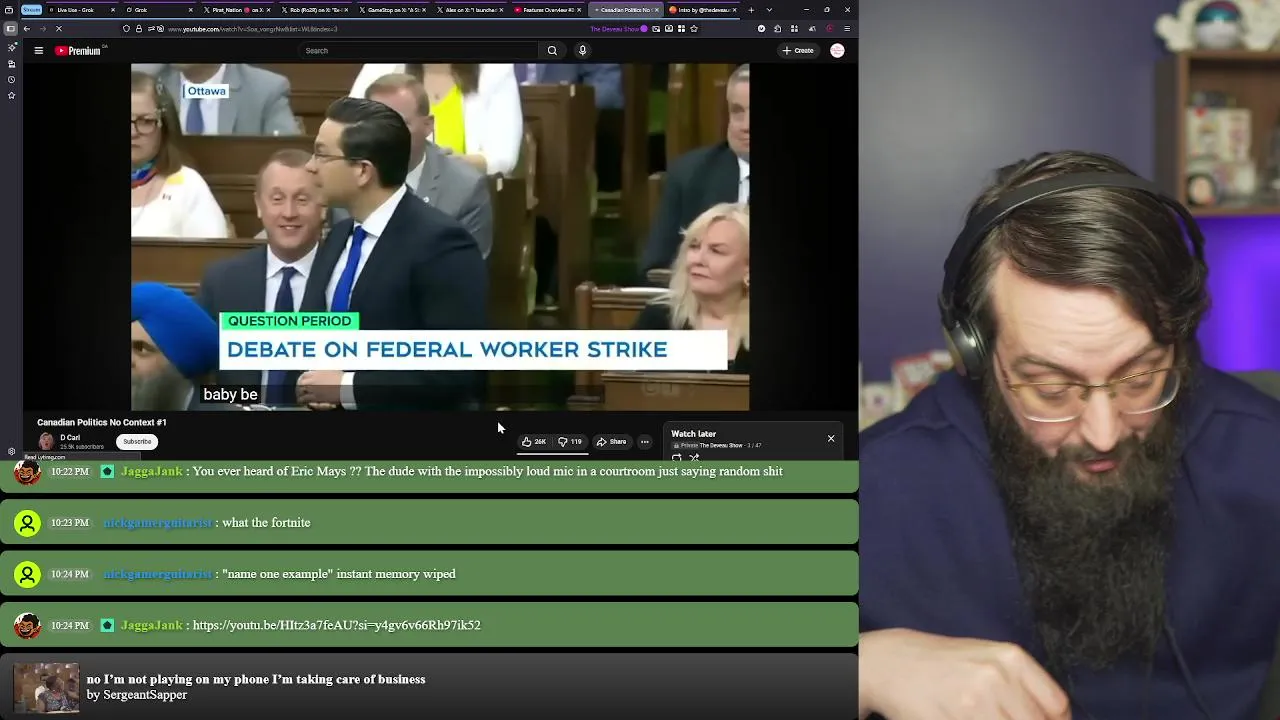Viewport: 1280px width, 720px height.
Task: Switch to the Features Overview tab
Action: 548,10
